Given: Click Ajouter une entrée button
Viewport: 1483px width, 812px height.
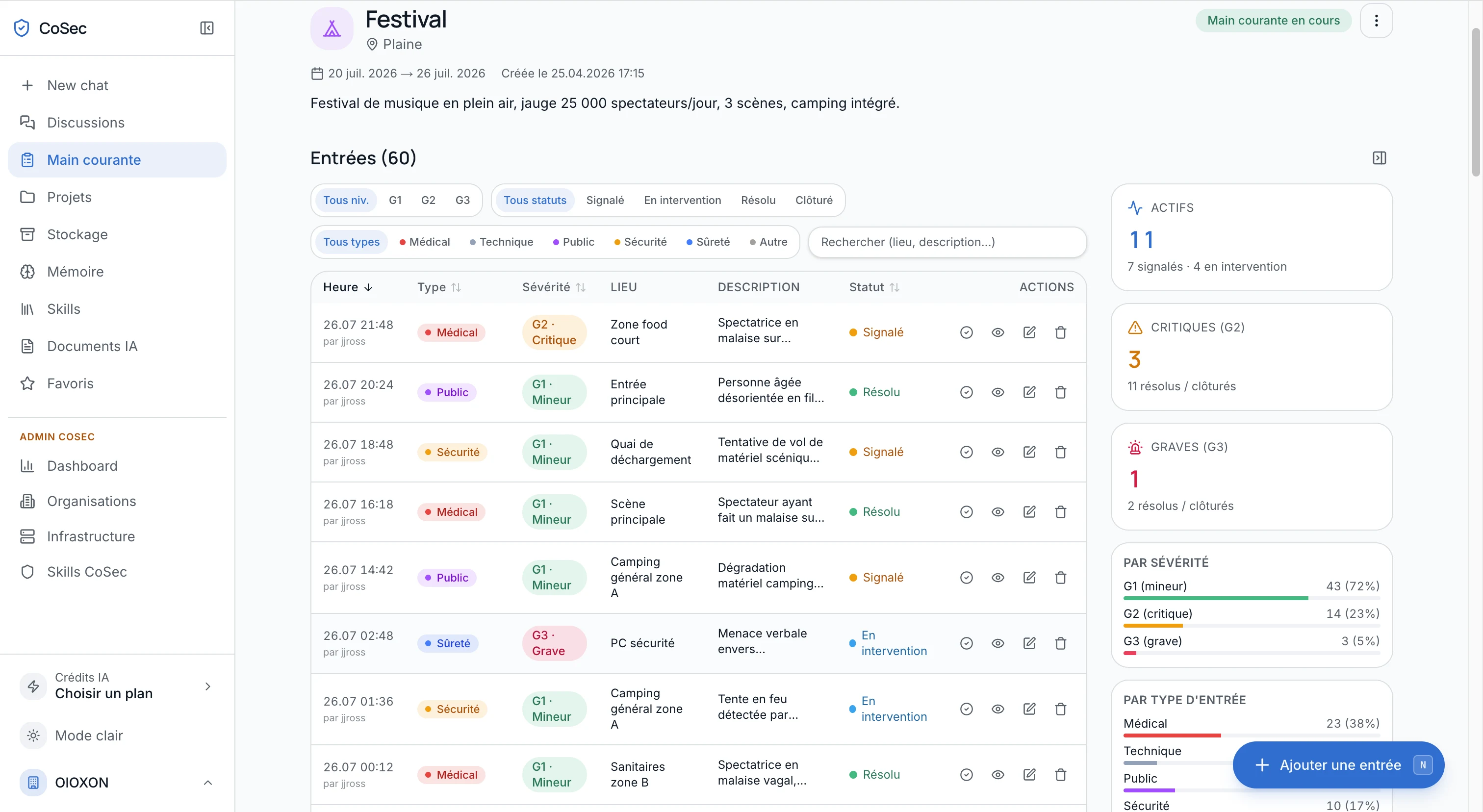Looking at the screenshot, I should (1338, 764).
